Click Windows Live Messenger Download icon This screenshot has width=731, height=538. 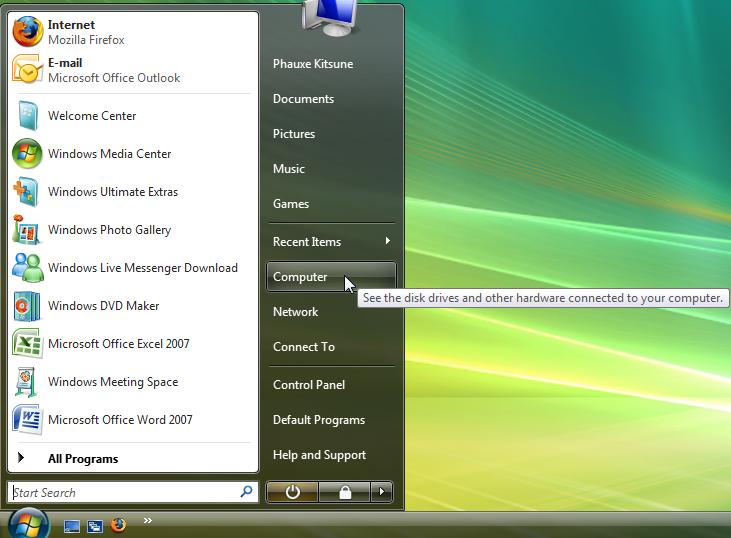pos(28,268)
